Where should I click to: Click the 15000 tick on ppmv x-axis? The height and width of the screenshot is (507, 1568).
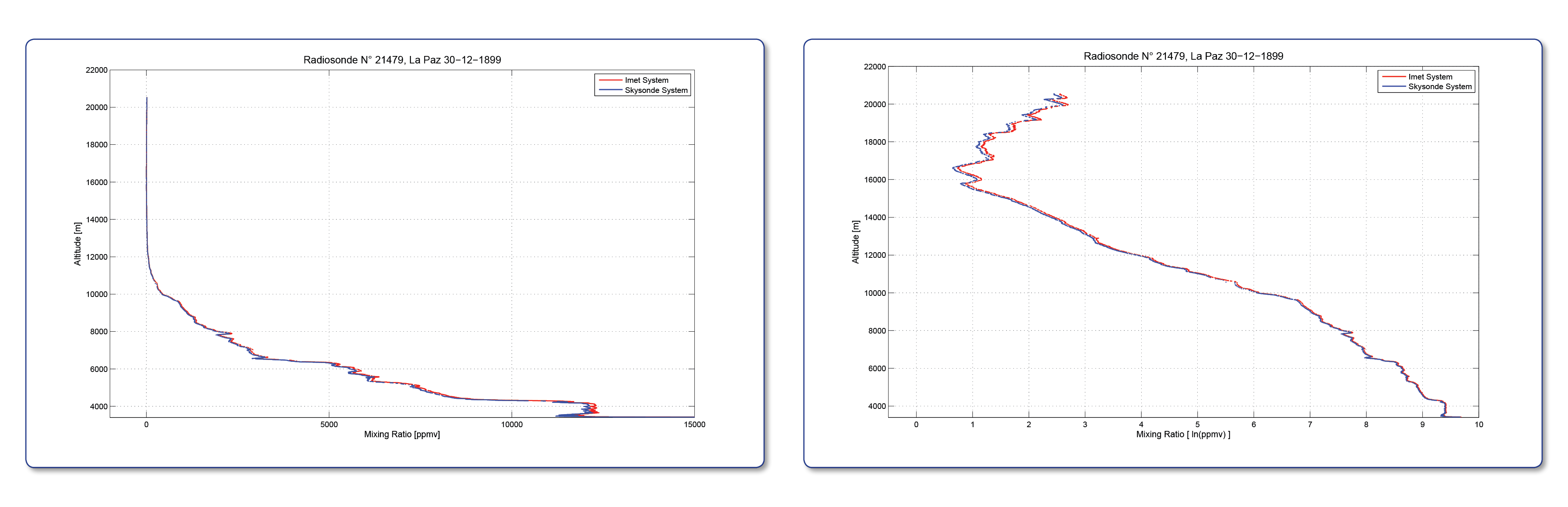point(694,424)
